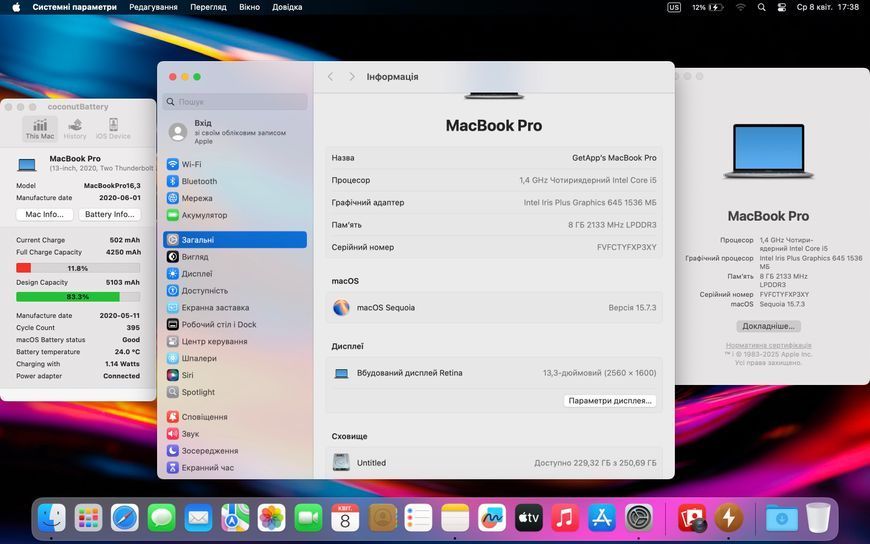This screenshot has height=544, width=870.
Task: Select Сповіщення in settings sidebar
Action: (x=235, y=417)
